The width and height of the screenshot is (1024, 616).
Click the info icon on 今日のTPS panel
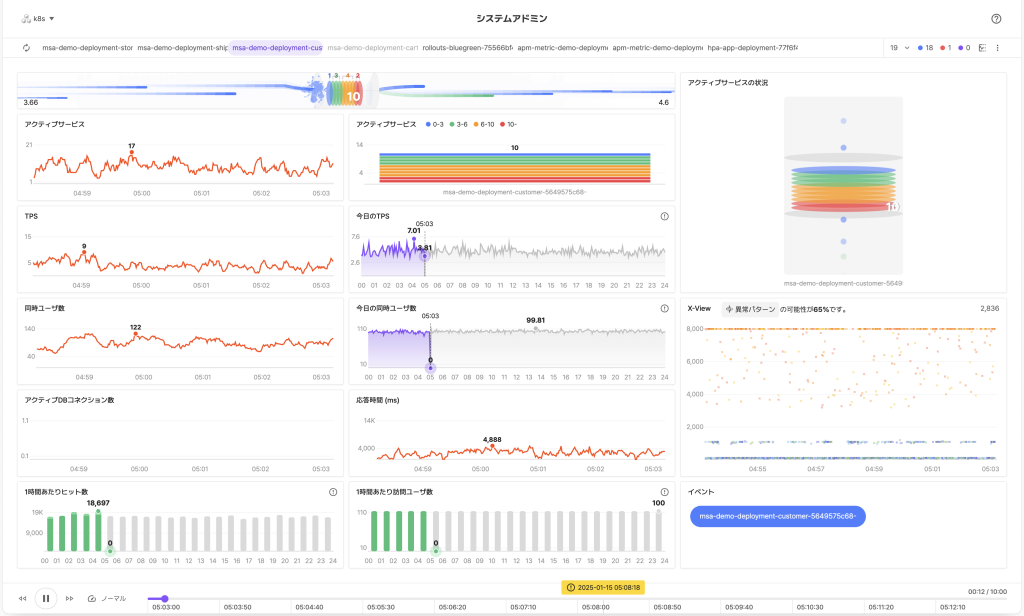click(x=665, y=216)
